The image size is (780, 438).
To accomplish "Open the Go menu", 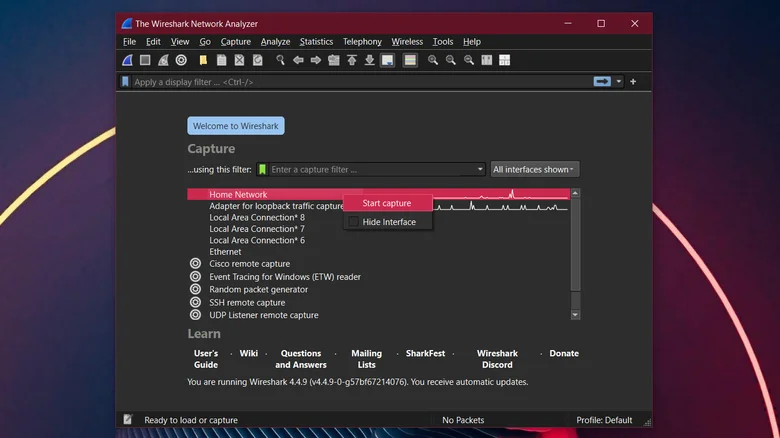I will (205, 42).
